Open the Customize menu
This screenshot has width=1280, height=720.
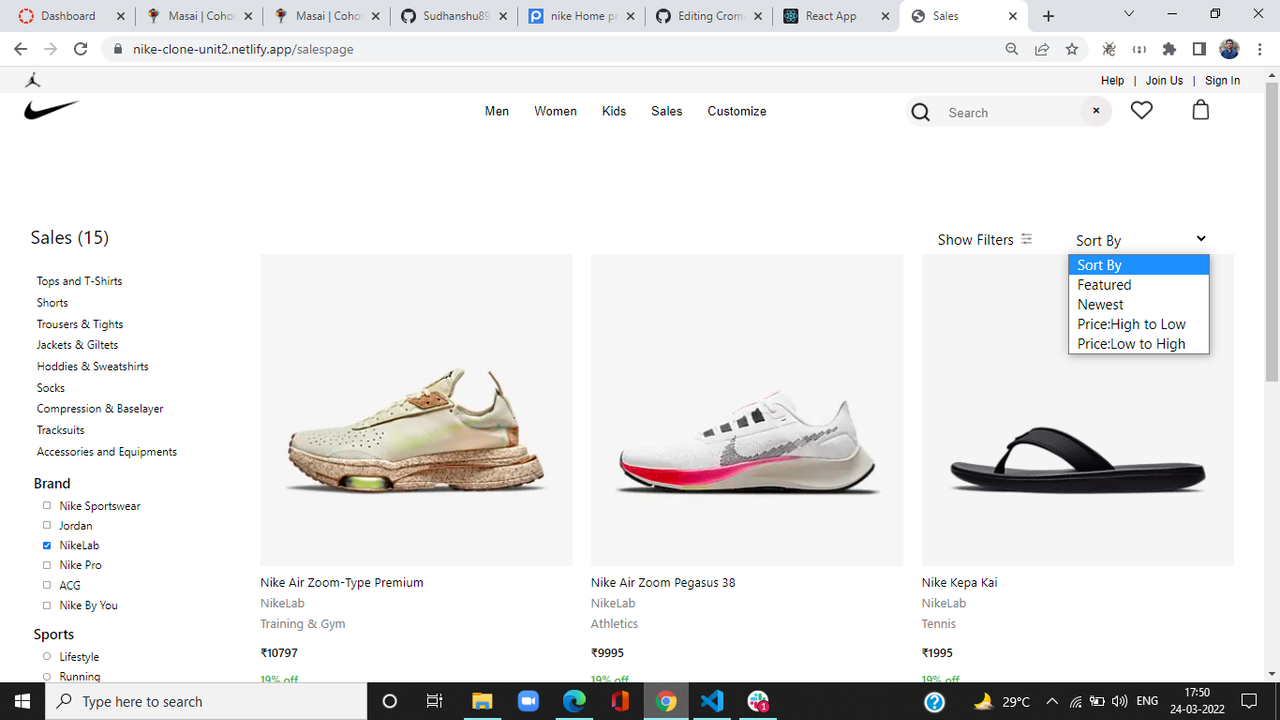point(737,111)
